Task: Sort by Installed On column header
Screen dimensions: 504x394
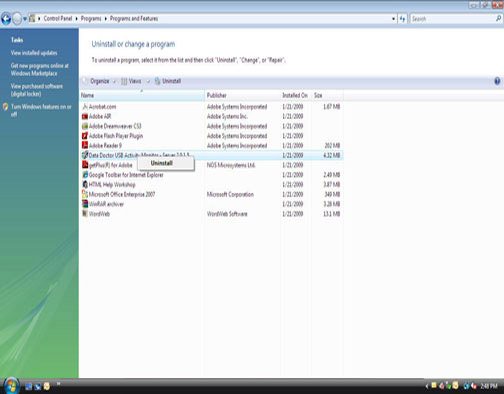Action: click(x=295, y=95)
